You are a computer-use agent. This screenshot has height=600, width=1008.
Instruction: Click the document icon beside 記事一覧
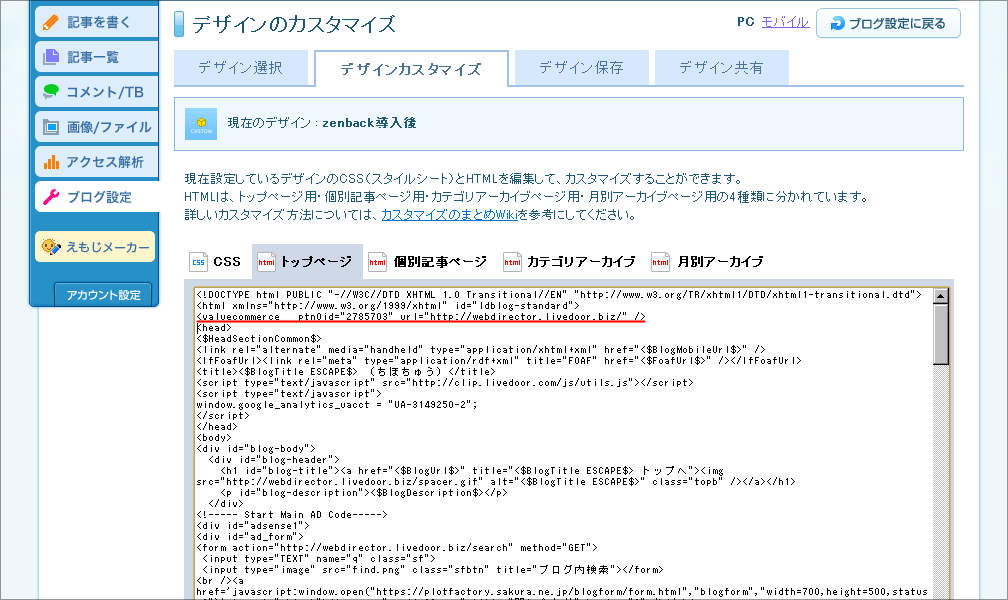tap(51, 57)
